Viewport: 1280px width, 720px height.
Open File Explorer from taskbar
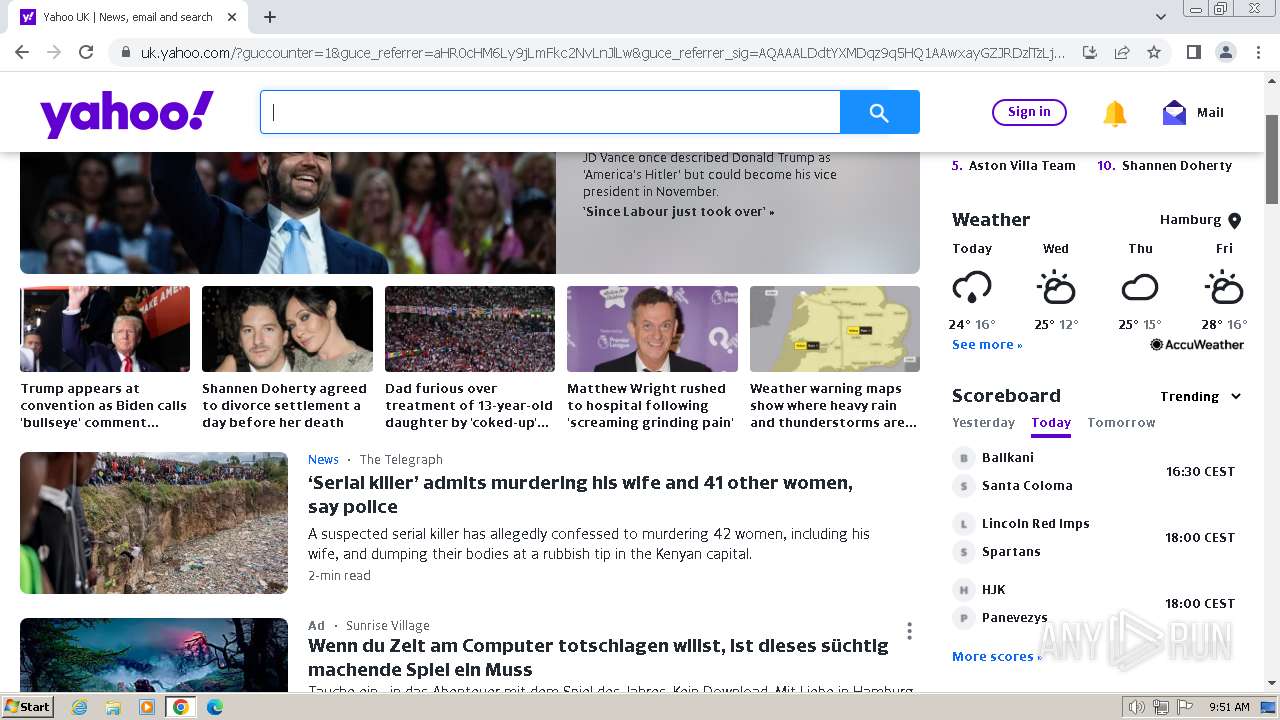[113, 707]
